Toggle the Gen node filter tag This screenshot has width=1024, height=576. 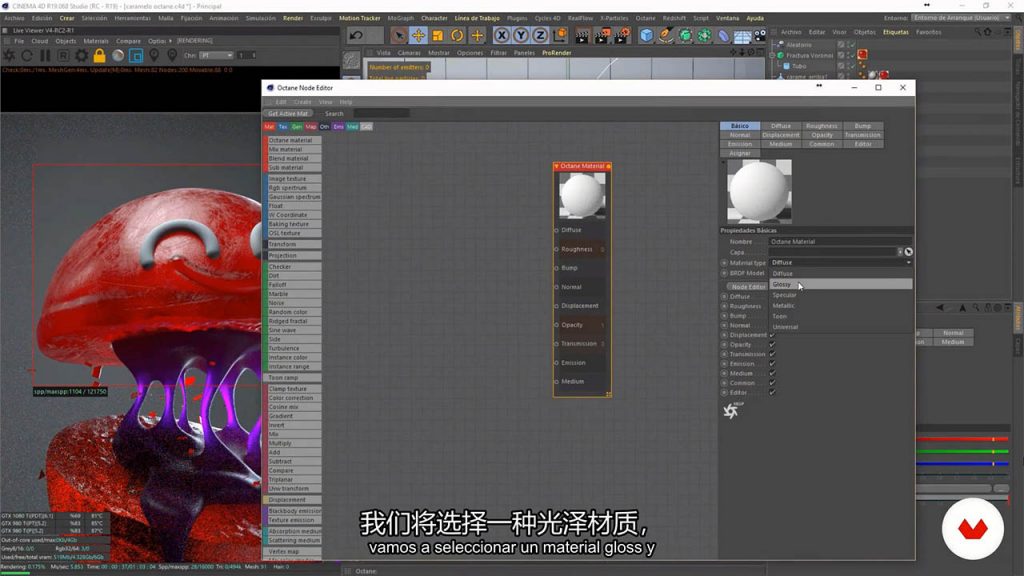(296, 127)
